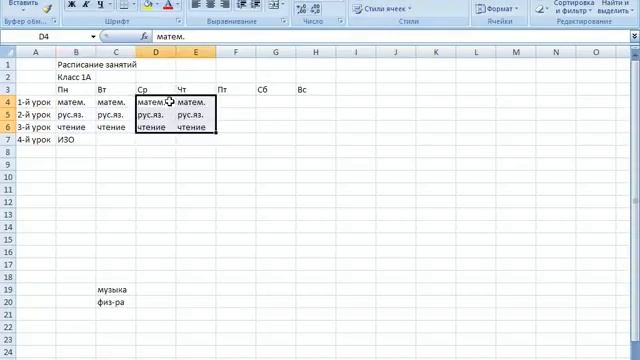The height and width of the screenshot is (360, 640).
Task: Select чтение cell in column B
Action: (x=76, y=127)
